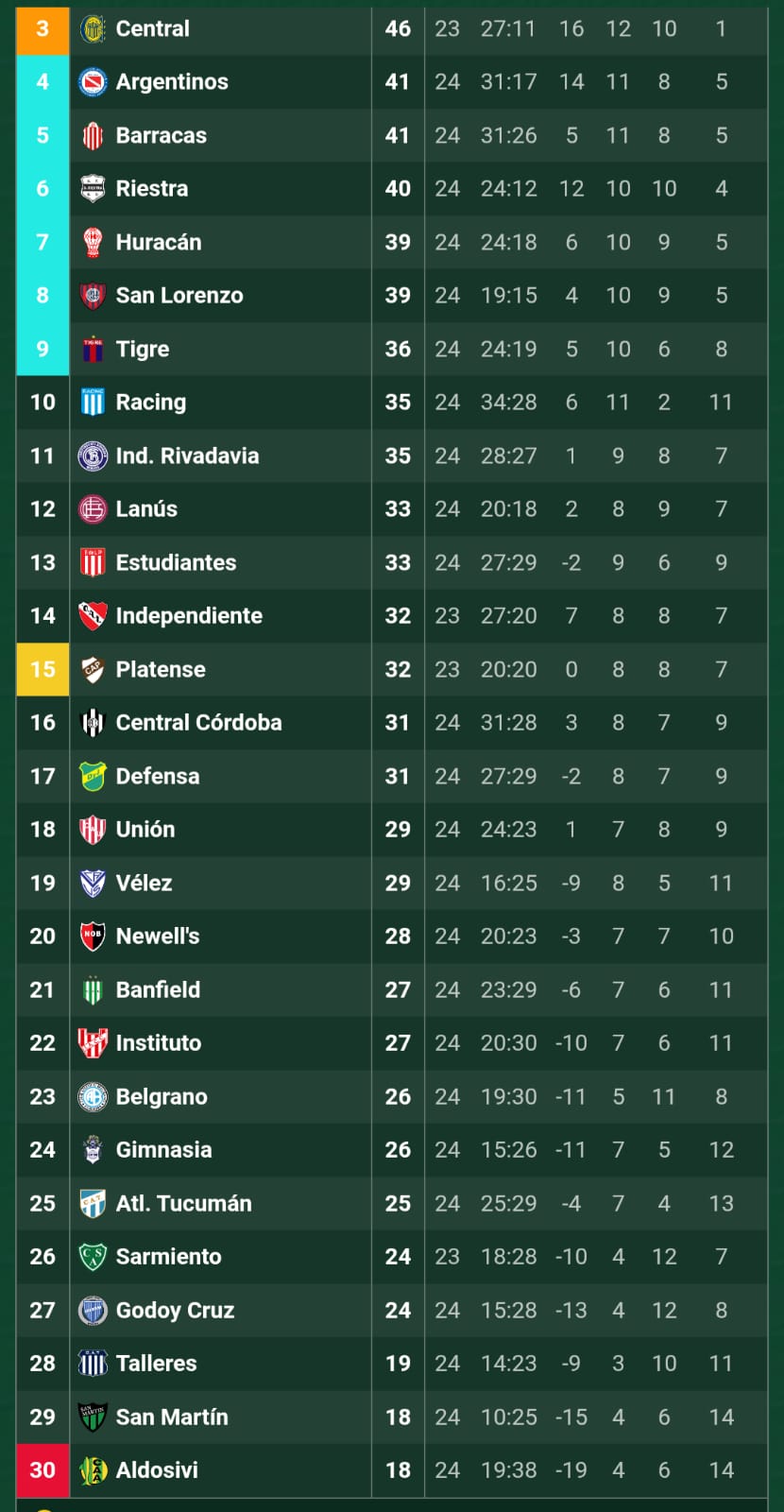Tap the Independiente red crest
784x1512 pixels.
click(x=93, y=616)
